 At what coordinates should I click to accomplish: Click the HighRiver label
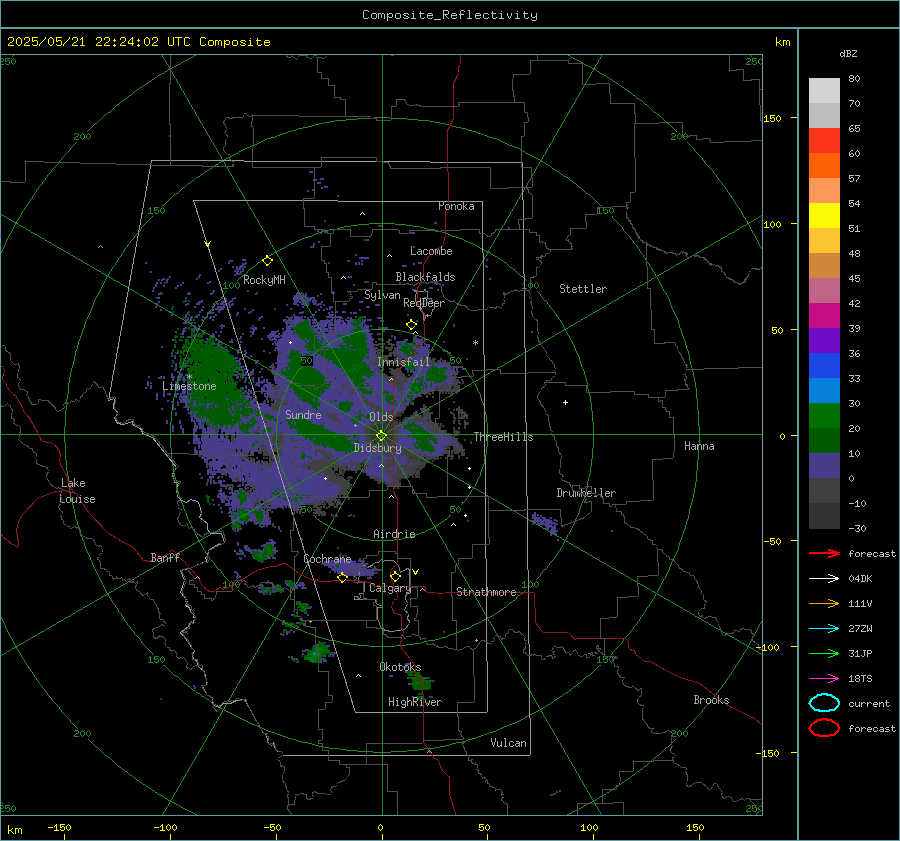[x=415, y=702]
